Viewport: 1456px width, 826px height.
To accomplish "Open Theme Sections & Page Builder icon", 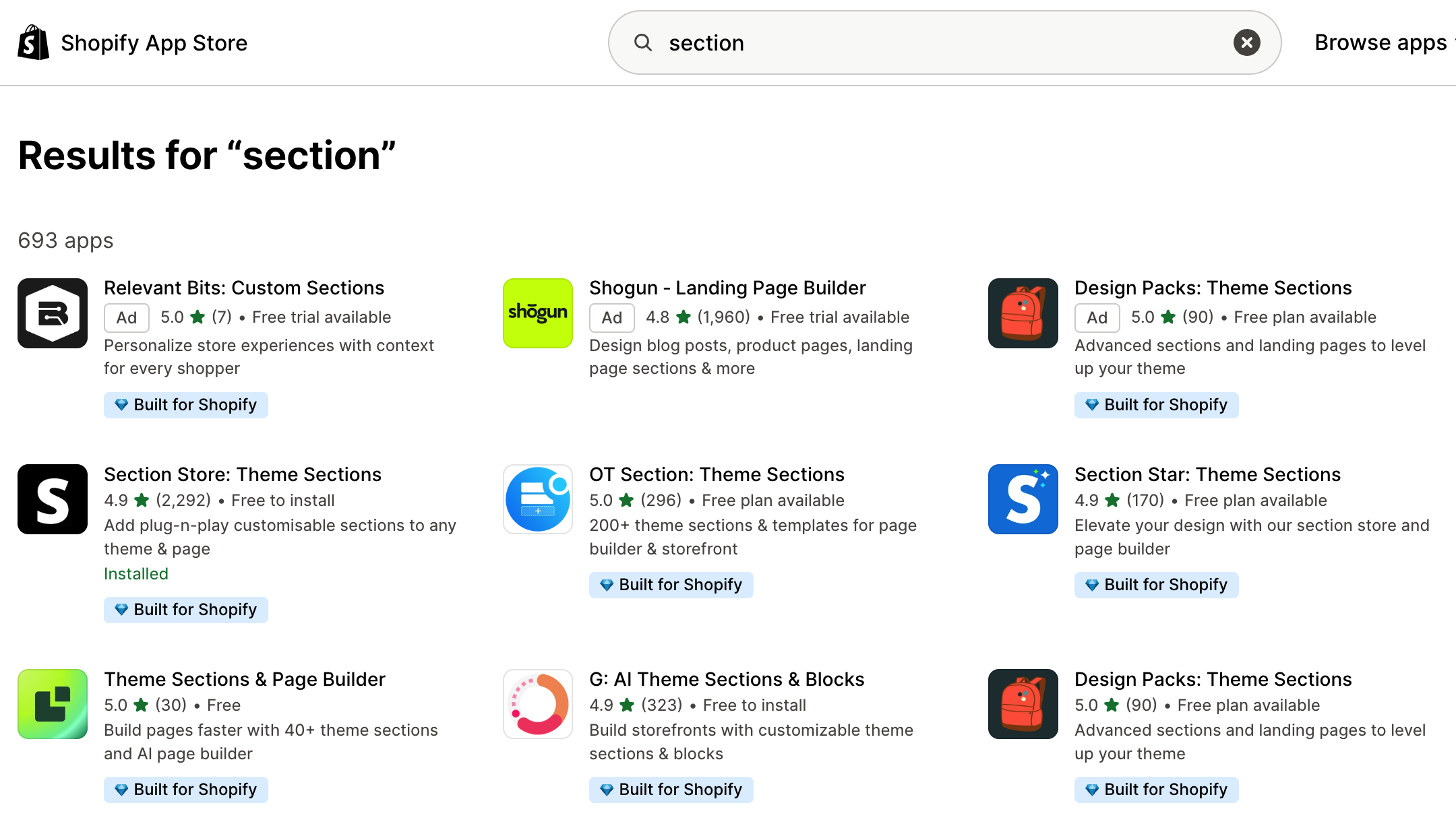I will tap(53, 704).
